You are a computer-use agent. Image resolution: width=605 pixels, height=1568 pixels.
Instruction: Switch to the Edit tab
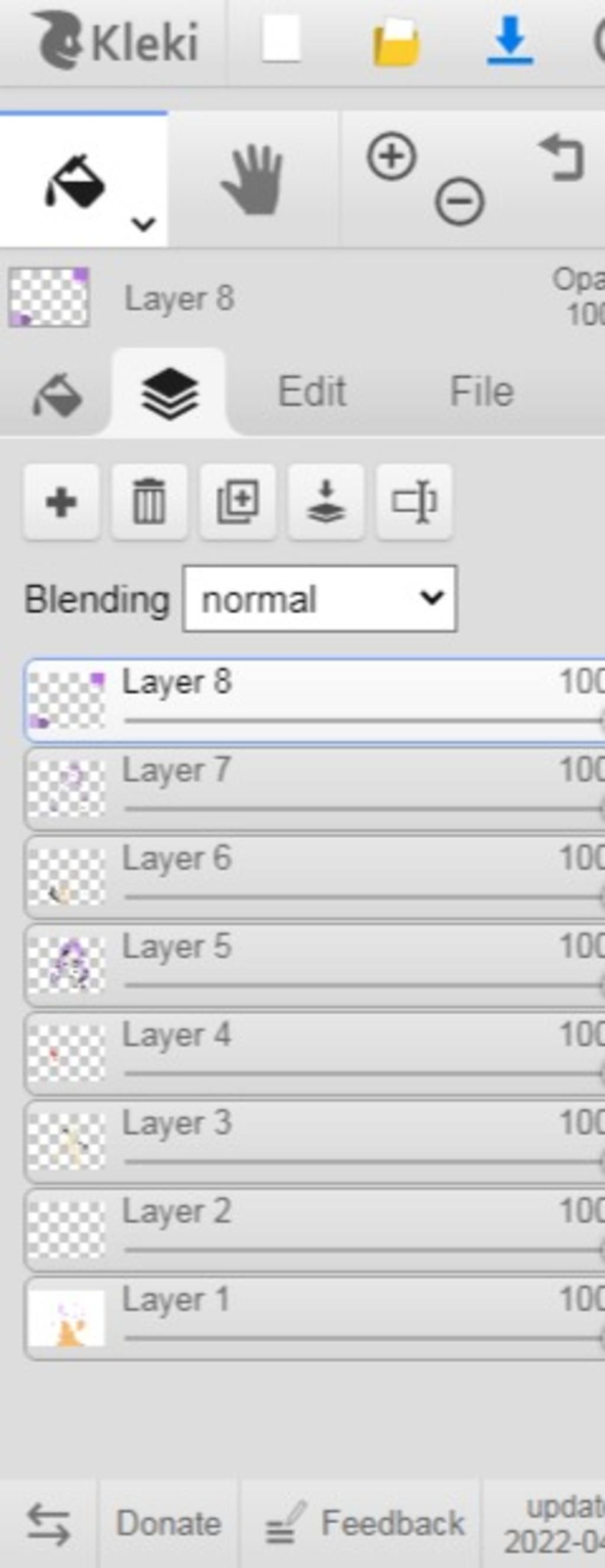[x=311, y=391]
